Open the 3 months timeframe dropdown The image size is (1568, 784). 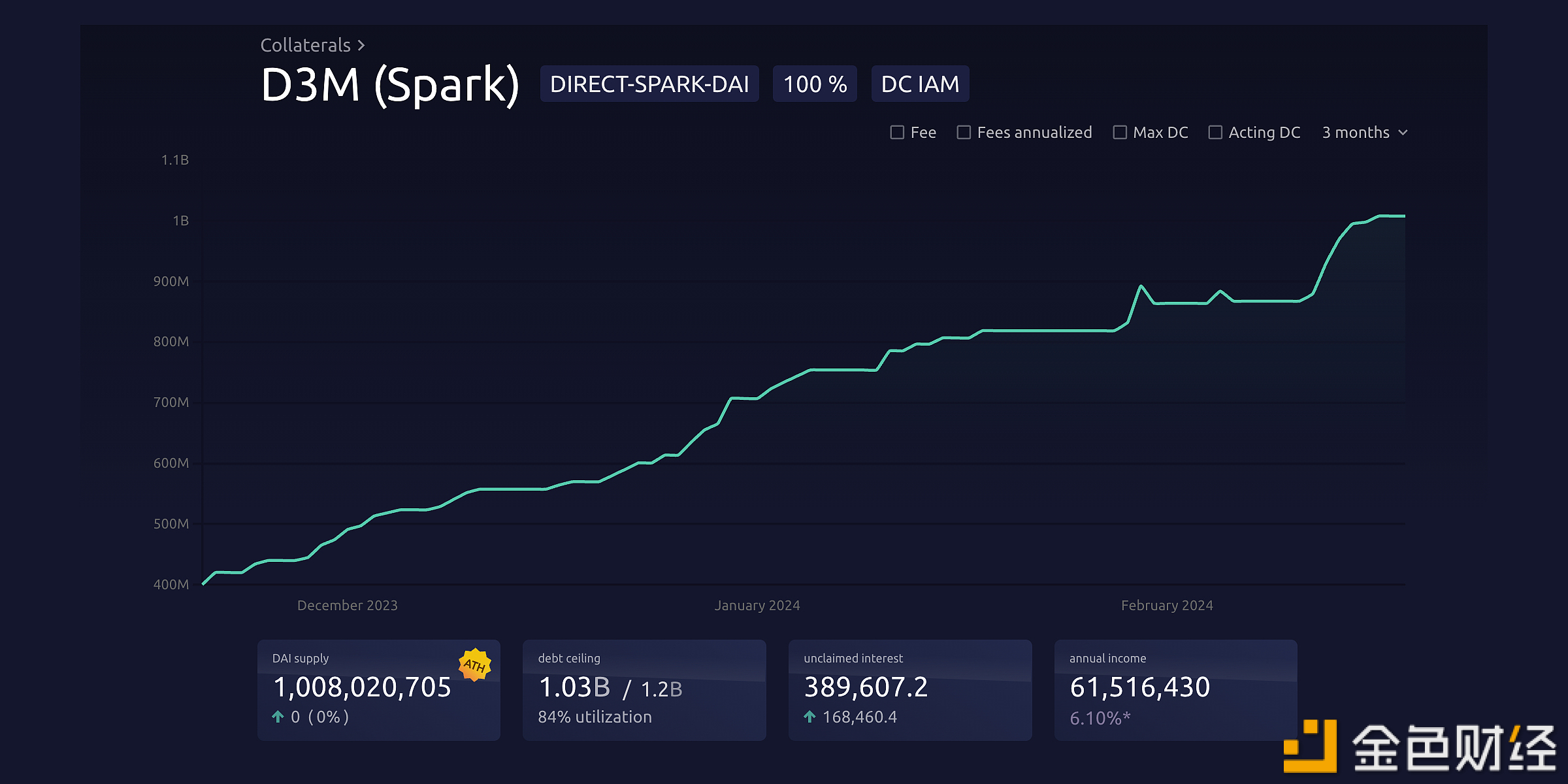click(1364, 133)
